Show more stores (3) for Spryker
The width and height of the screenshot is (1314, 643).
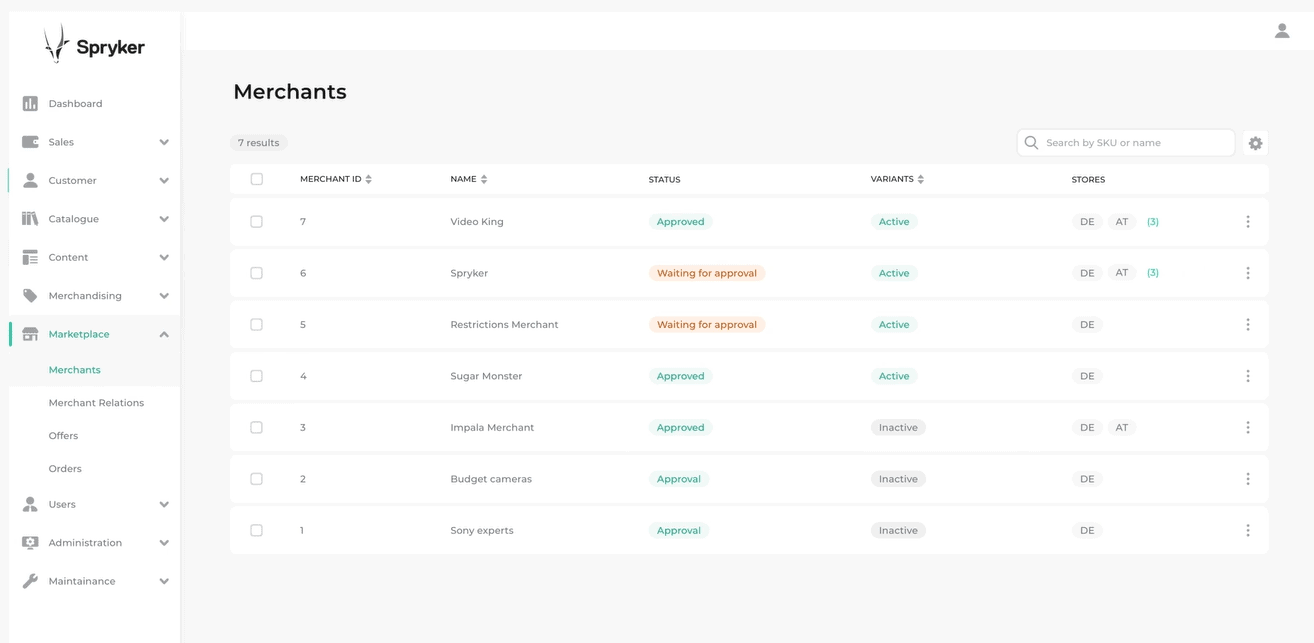(1153, 273)
